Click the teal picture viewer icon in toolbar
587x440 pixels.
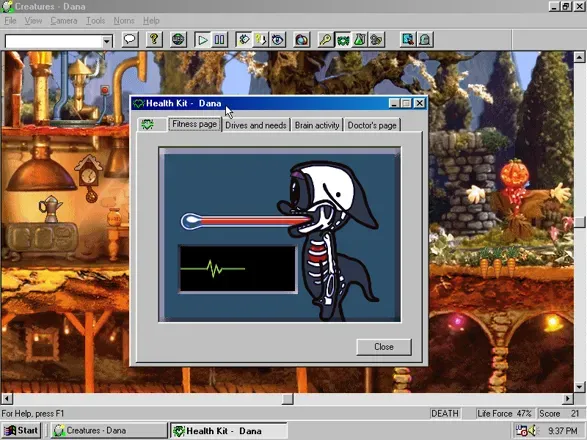(408, 39)
